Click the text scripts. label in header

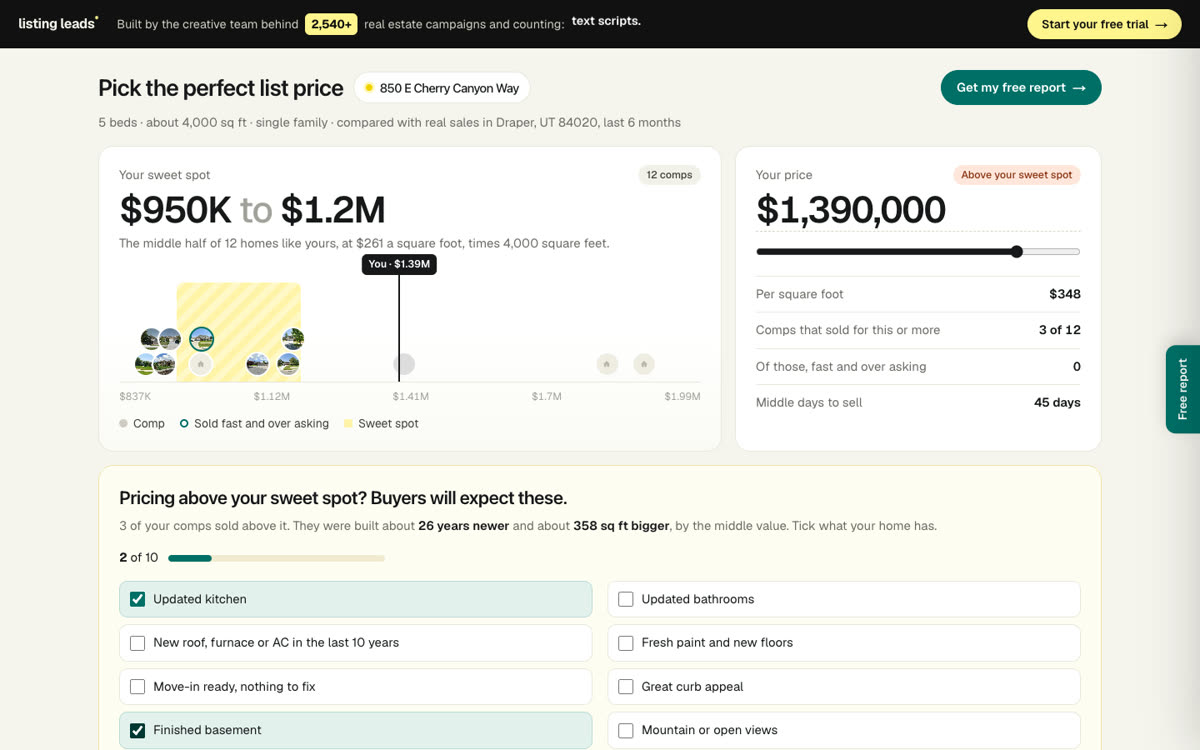606,21
